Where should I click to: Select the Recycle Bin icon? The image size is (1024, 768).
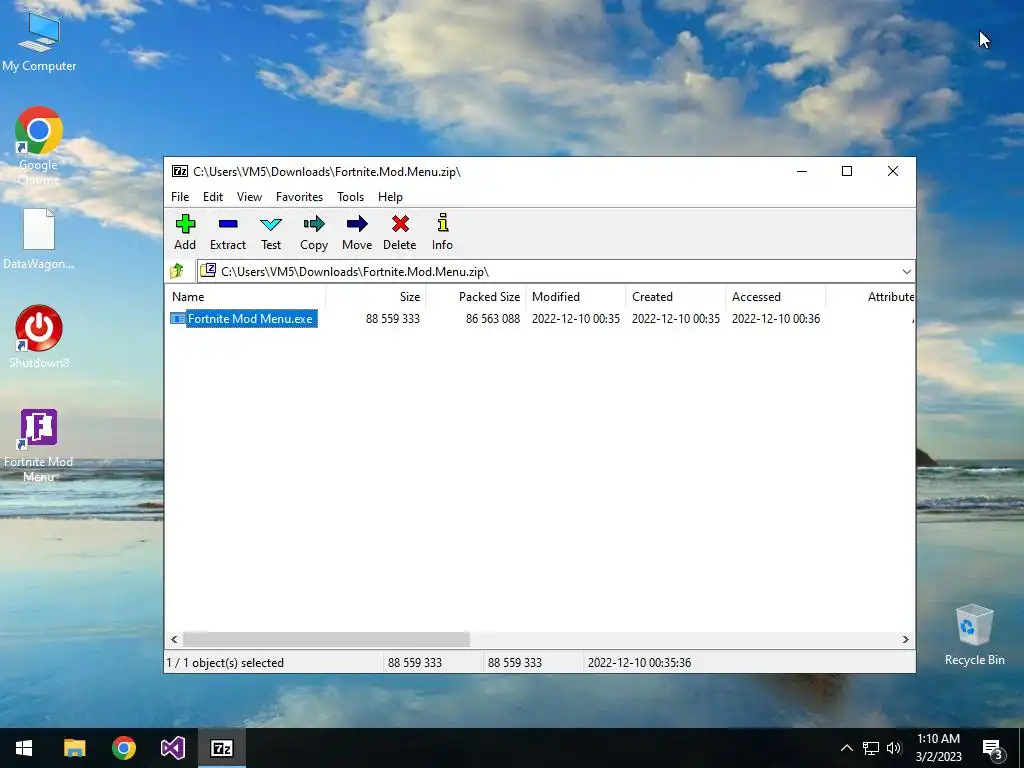pos(974,635)
